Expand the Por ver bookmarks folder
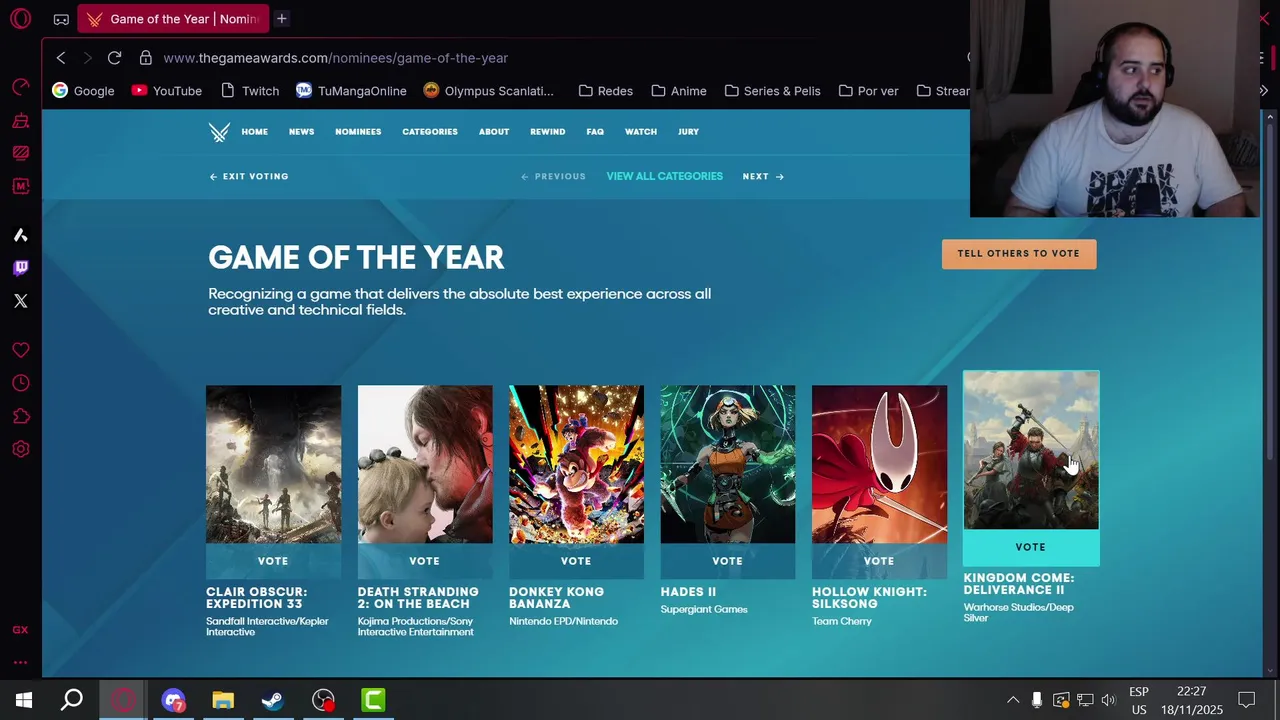Screen dimensions: 1280x720 [867, 91]
